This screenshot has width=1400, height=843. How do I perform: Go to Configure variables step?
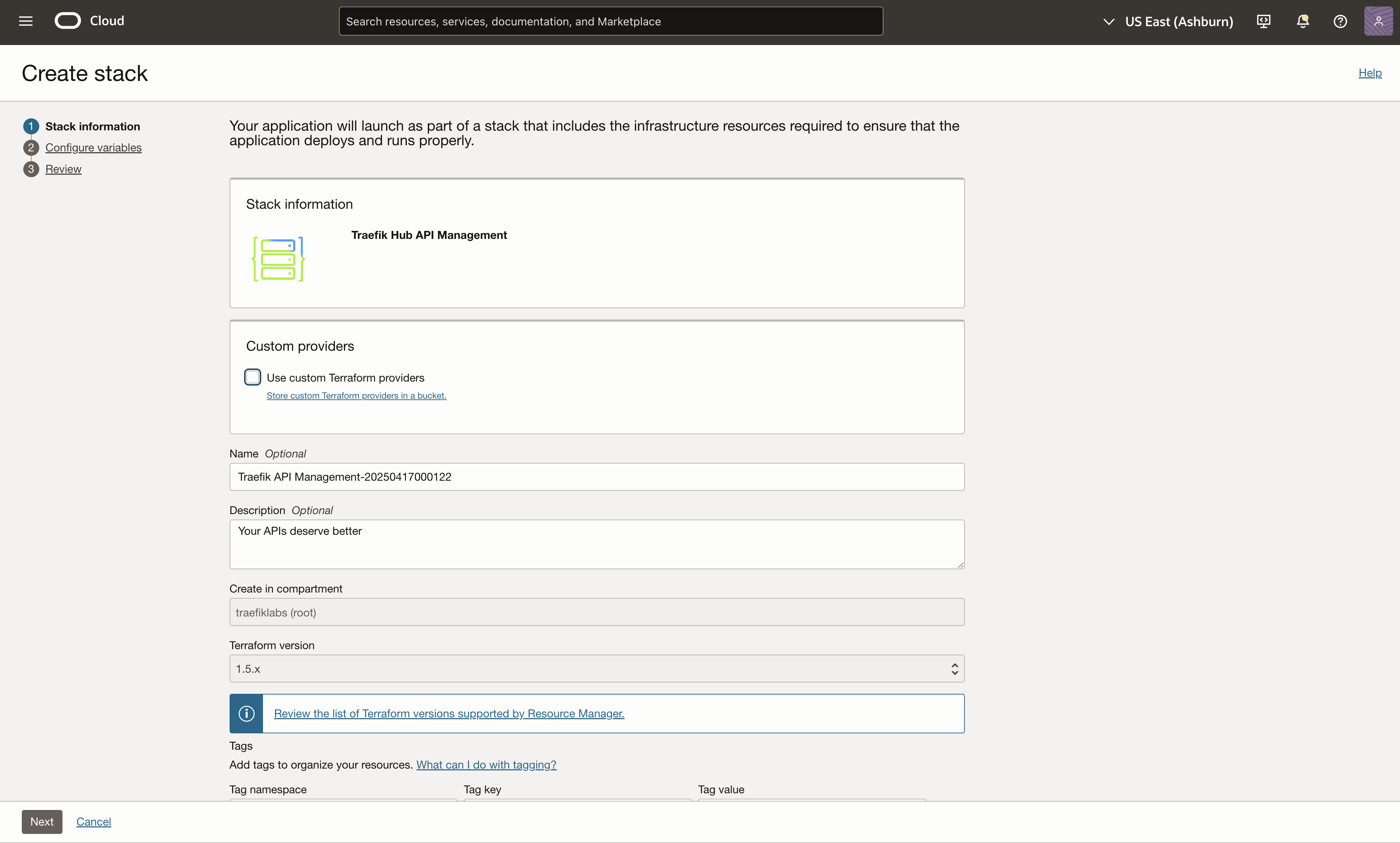click(93, 148)
